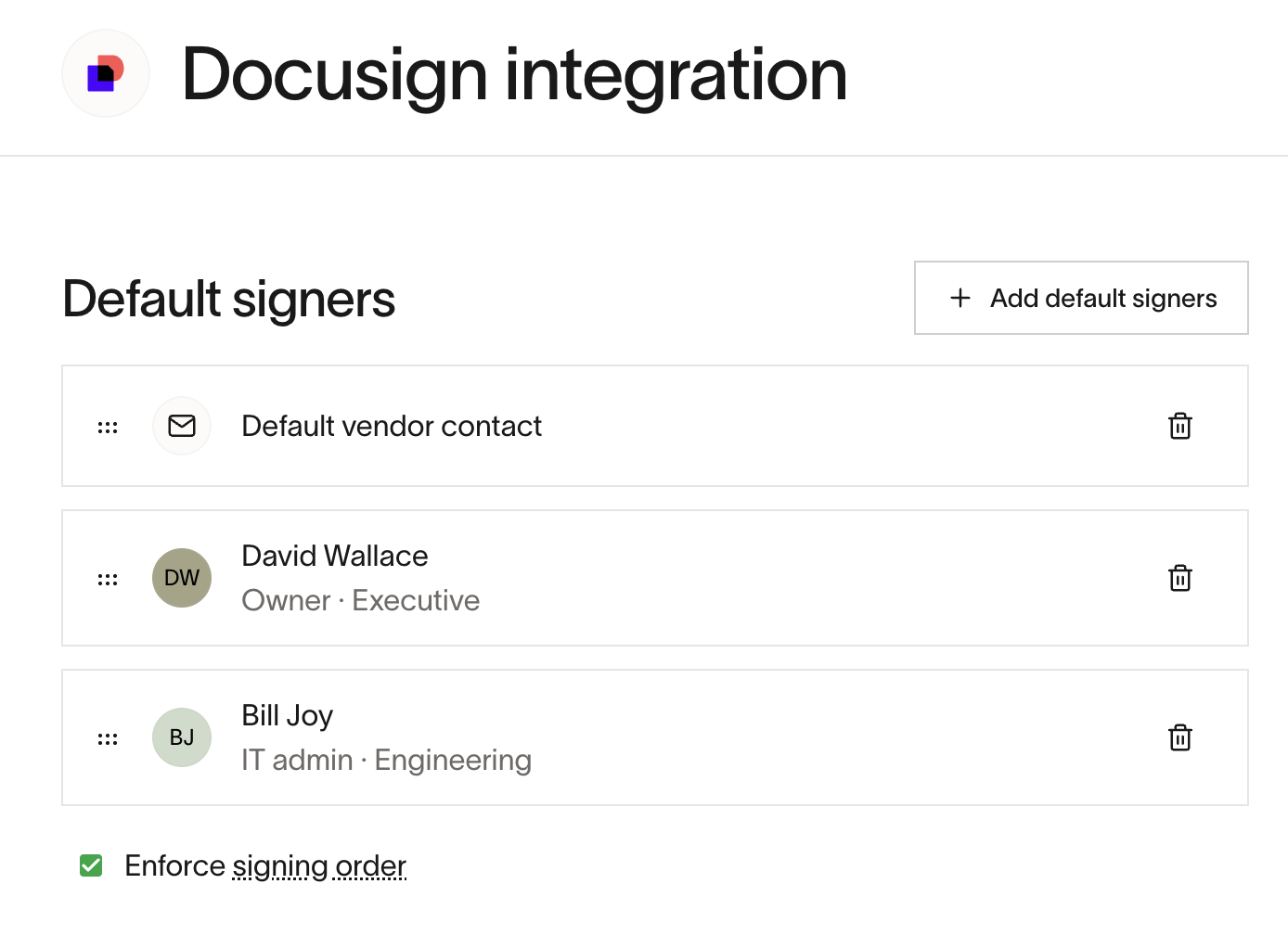The width and height of the screenshot is (1288, 948).
Task: Delete Bill Joy from default signers
Action: click(x=1179, y=737)
